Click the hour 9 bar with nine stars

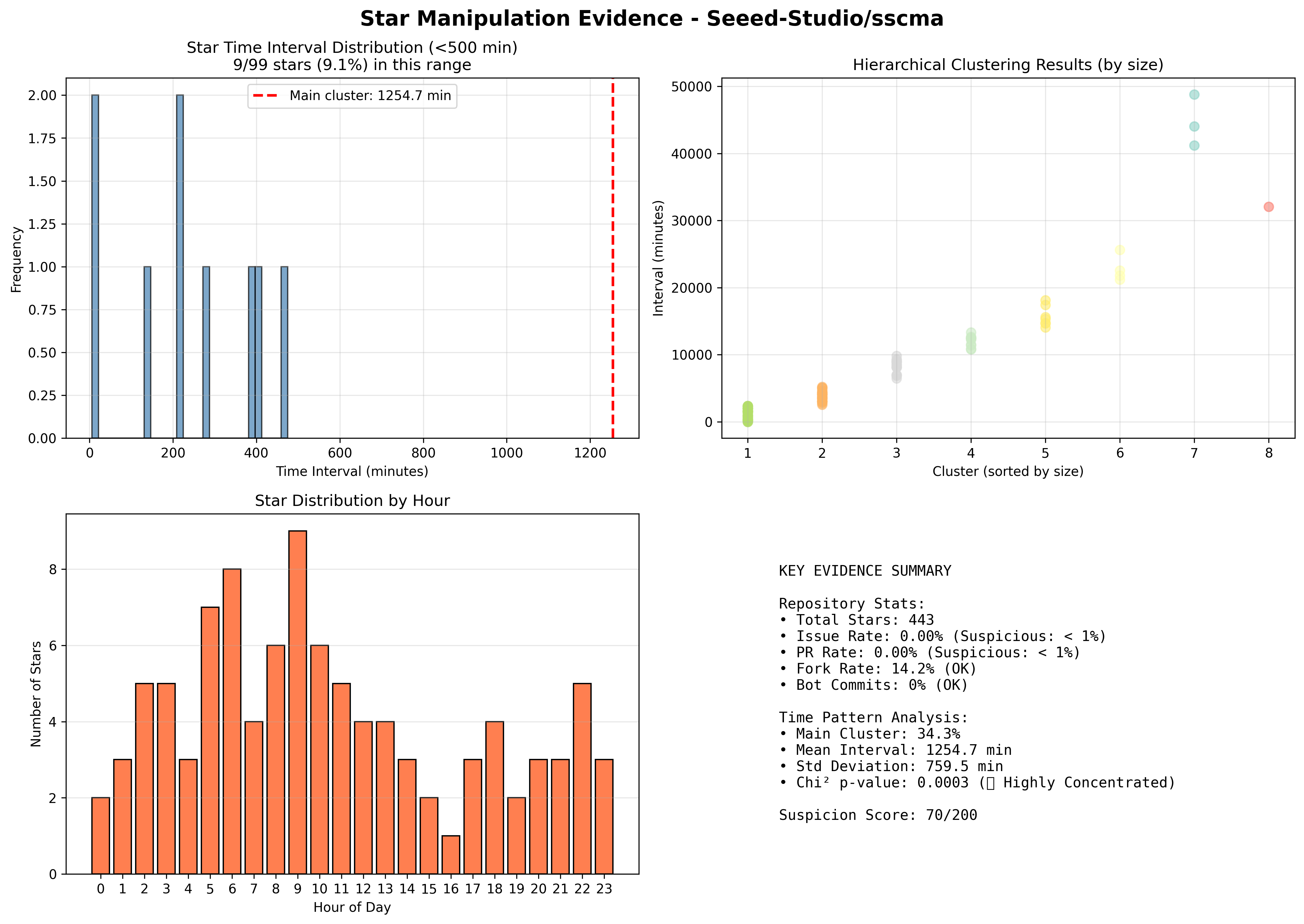tap(298, 702)
